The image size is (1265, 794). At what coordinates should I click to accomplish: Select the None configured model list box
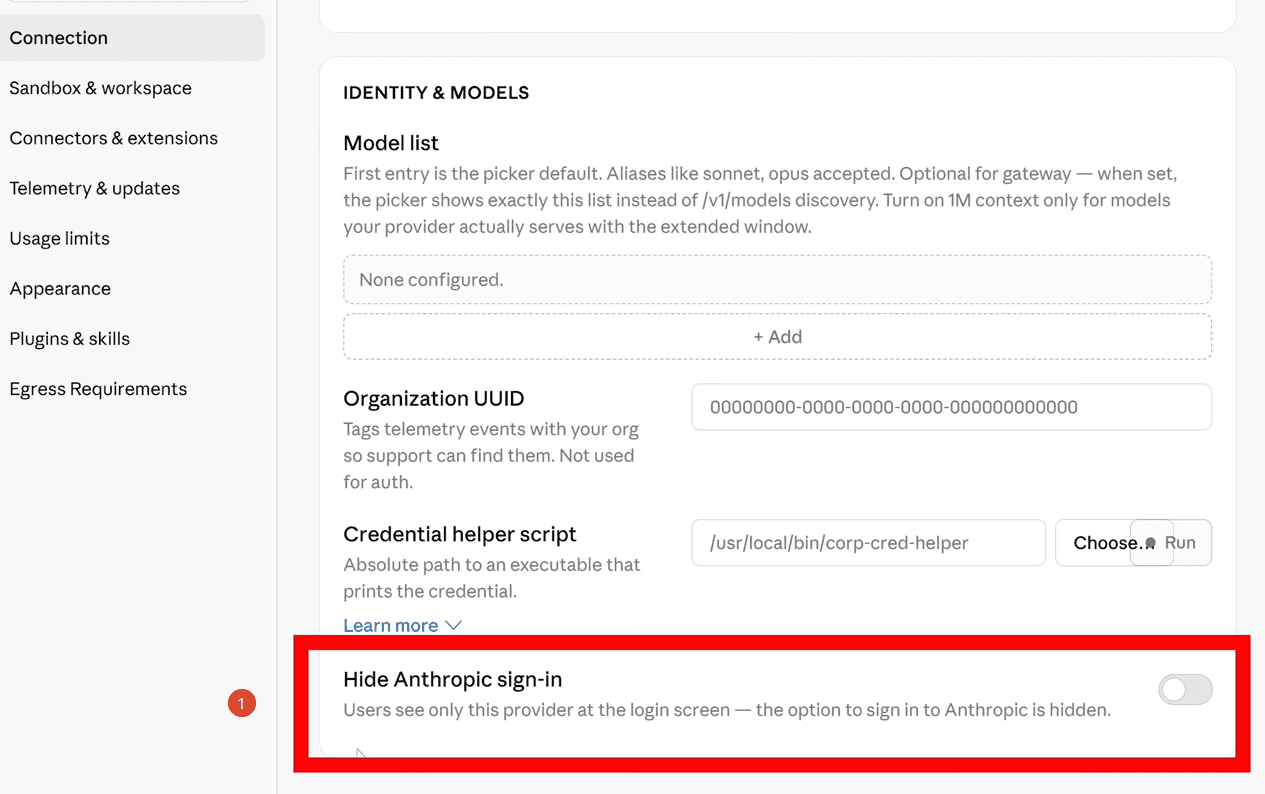(x=777, y=280)
